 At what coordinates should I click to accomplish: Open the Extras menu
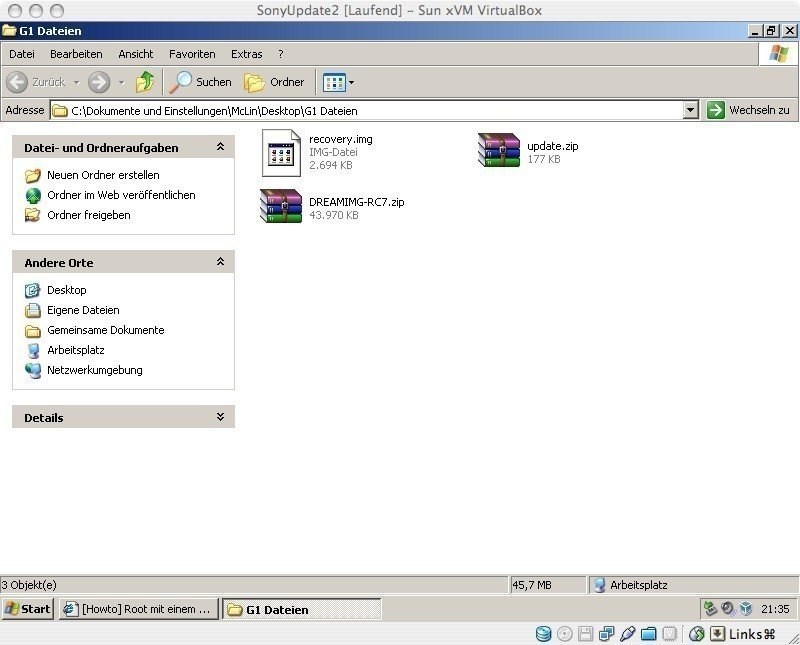[x=246, y=54]
